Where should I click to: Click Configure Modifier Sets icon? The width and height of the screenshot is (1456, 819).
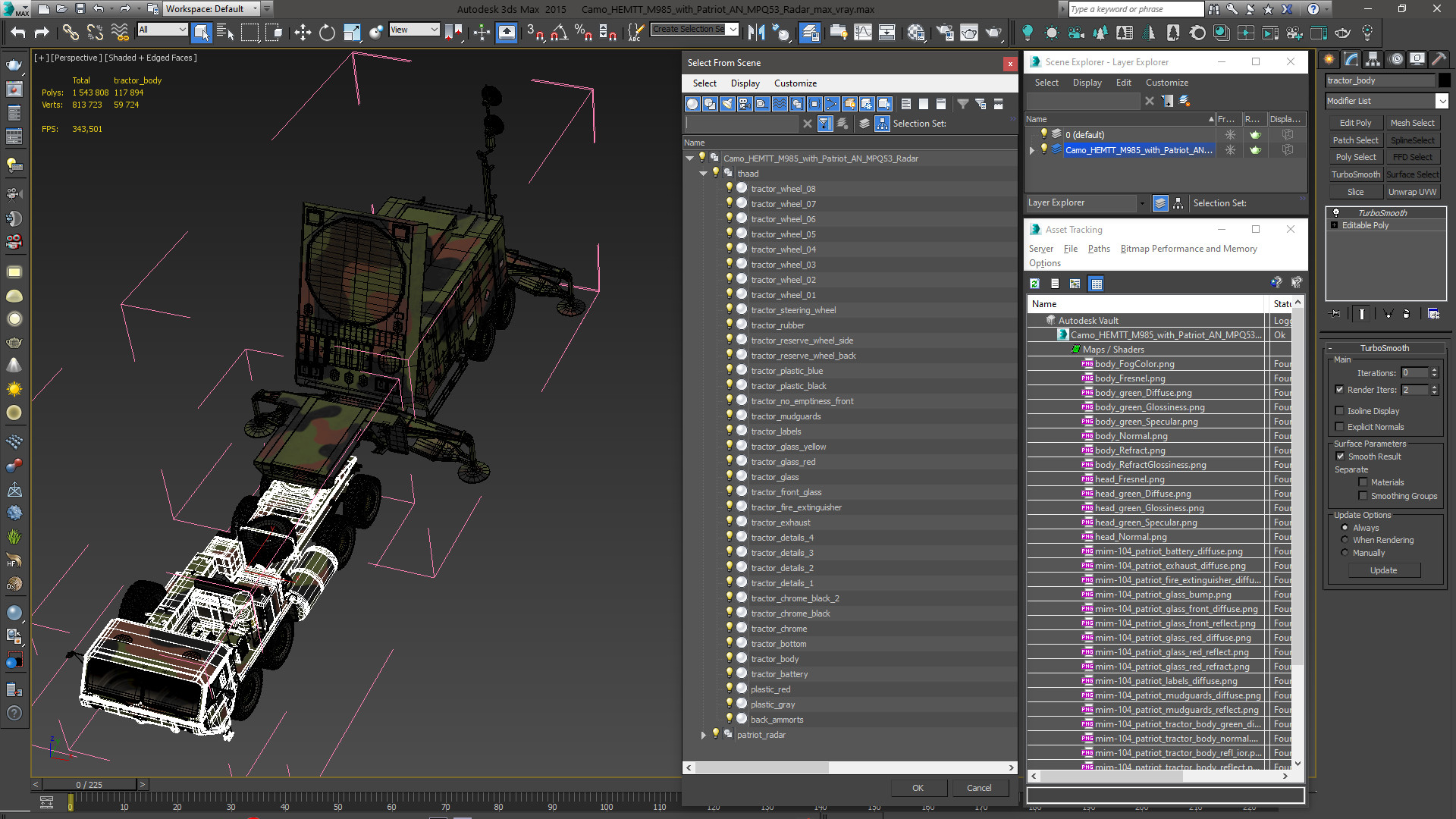(x=1433, y=313)
